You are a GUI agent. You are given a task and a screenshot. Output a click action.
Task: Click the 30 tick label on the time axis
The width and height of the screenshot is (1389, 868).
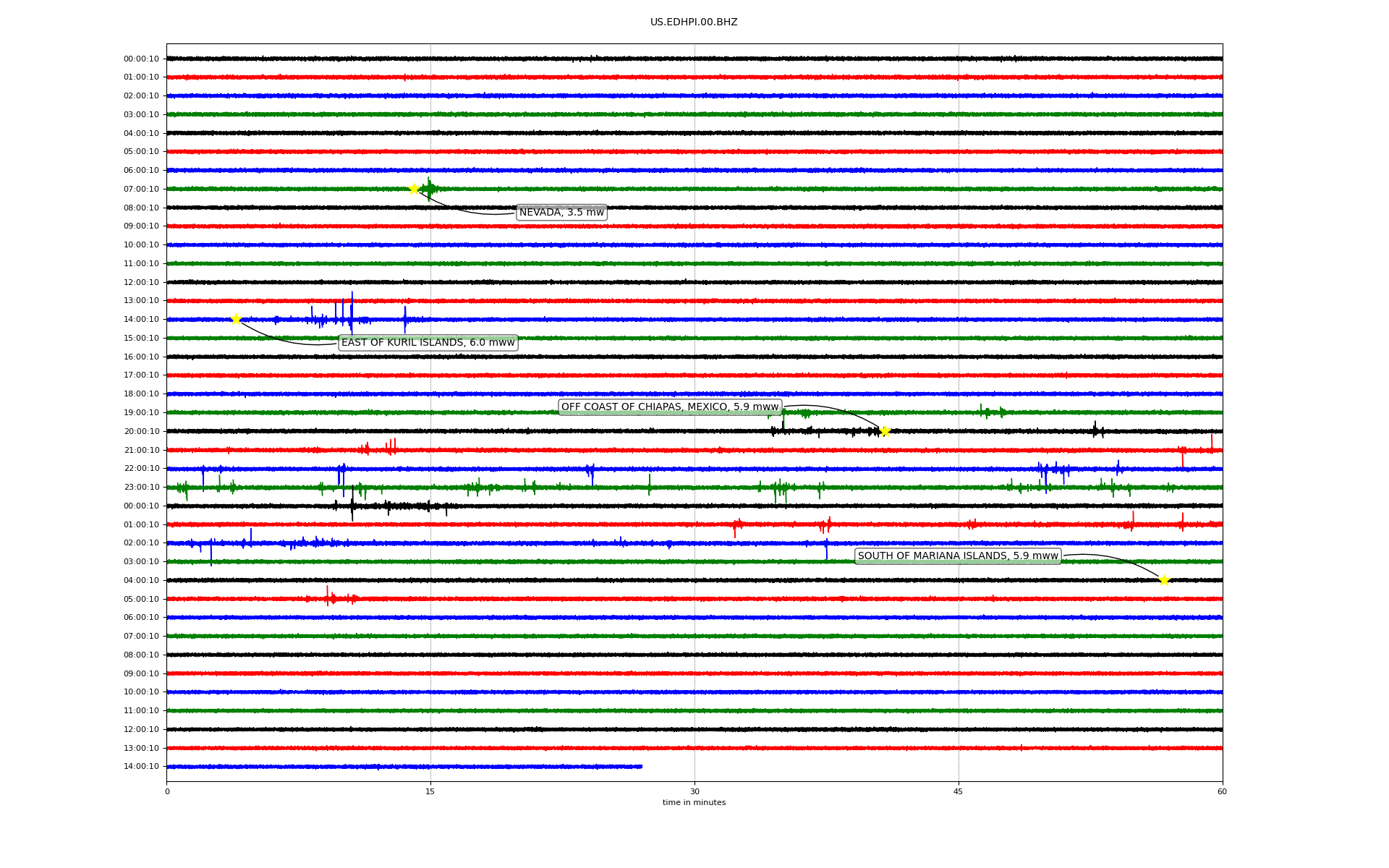[x=694, y=791]
